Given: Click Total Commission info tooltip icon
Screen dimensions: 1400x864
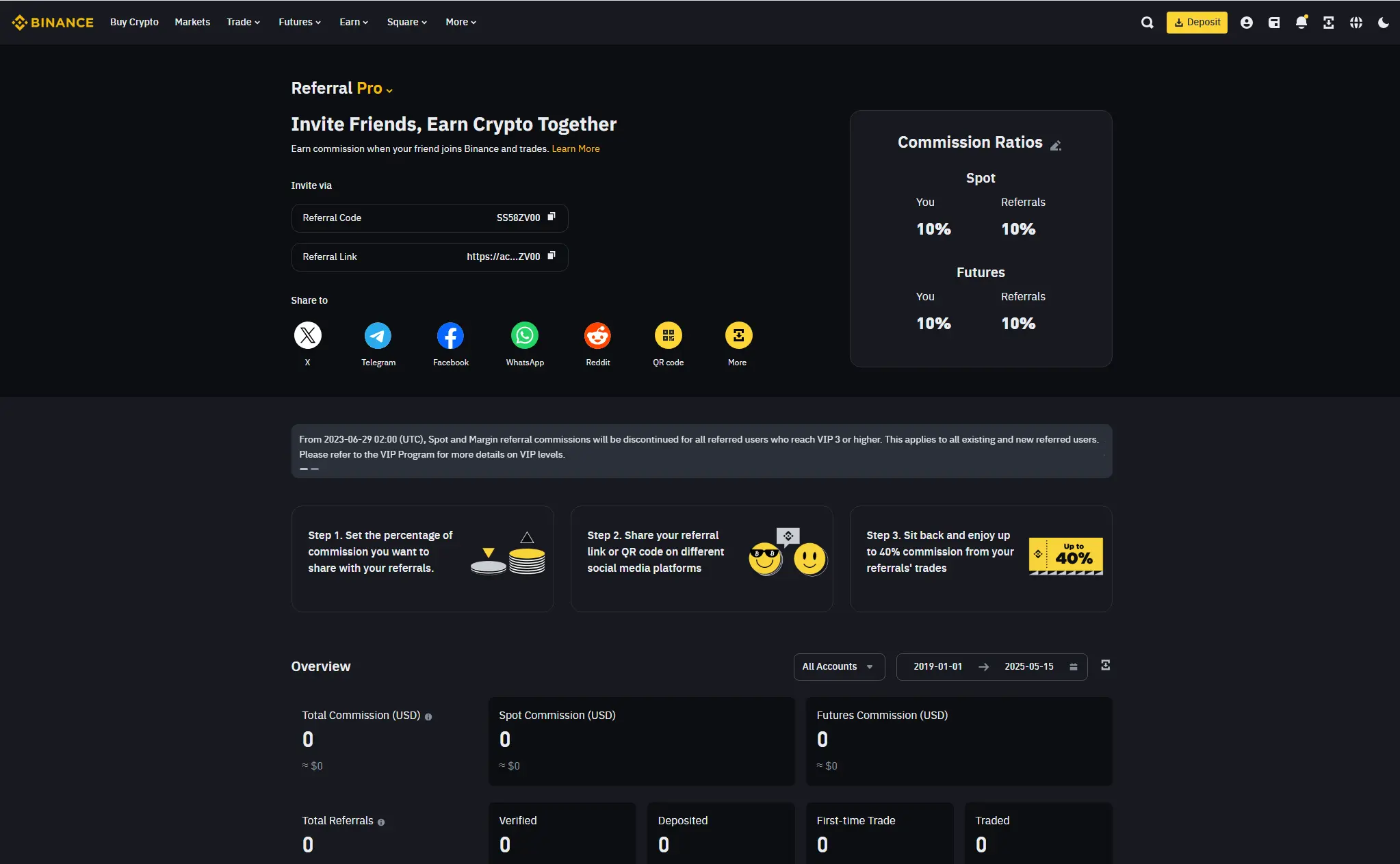Looking at the screenshot, I should (428, 717).
